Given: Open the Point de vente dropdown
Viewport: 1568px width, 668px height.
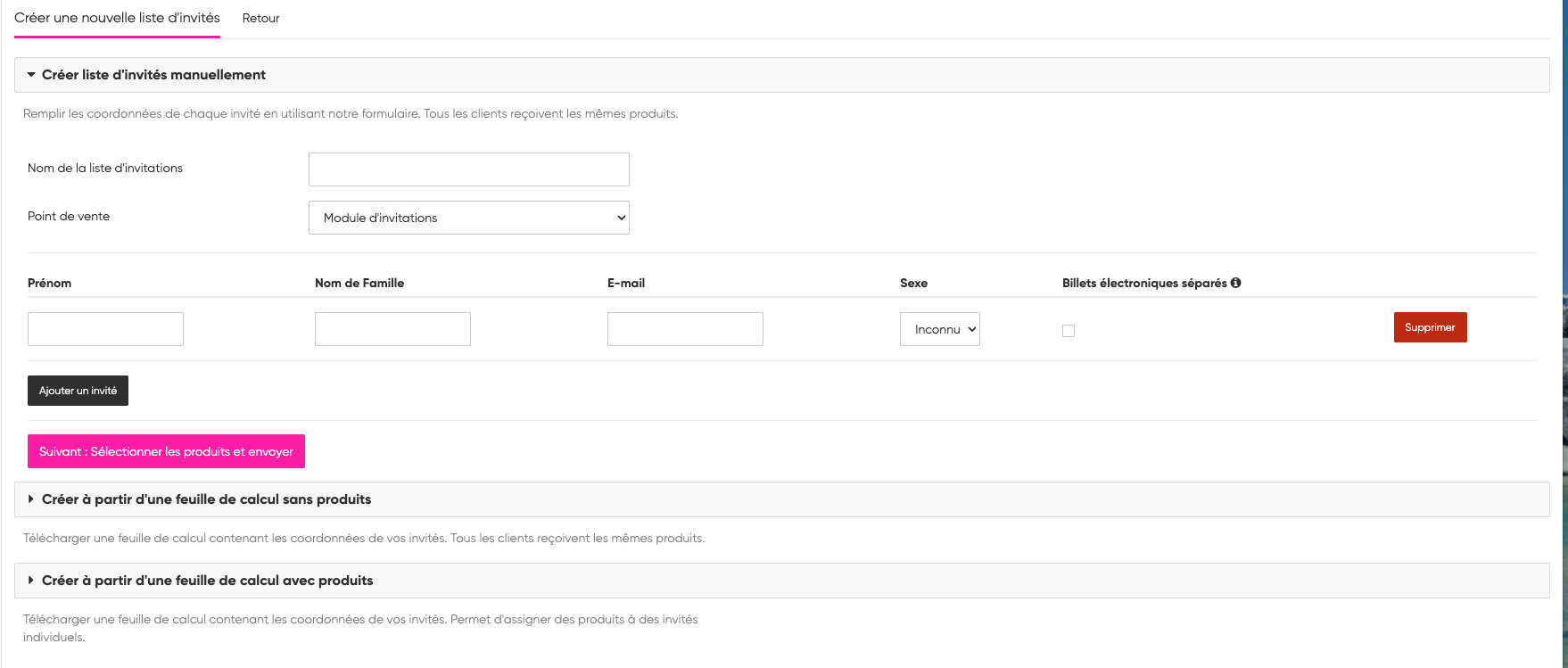Looking at the screenshot, I should click(468, 218).
